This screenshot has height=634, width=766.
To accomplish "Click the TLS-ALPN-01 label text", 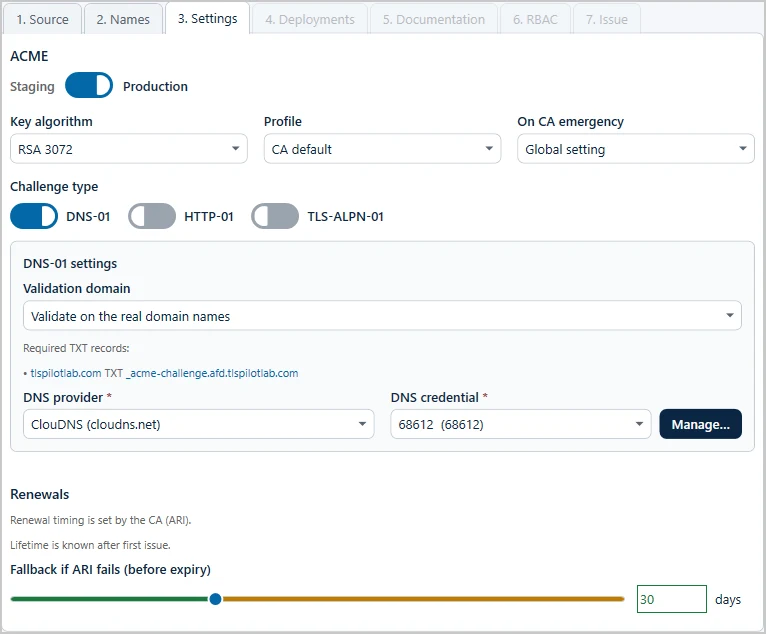I will point(345,216).
